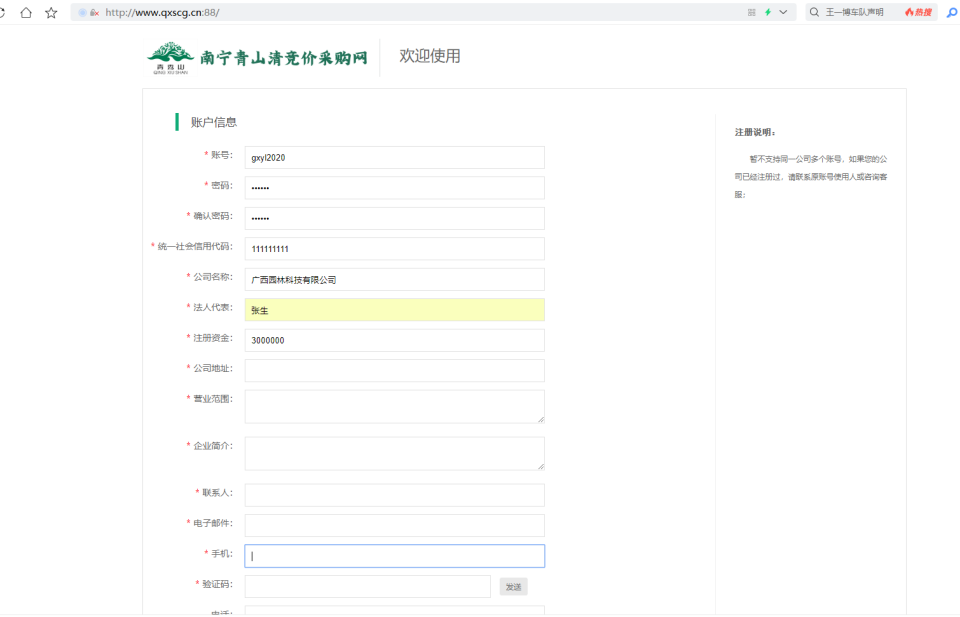The width and height of the screenshot is (960, 617).
Task: Bookmark this page with the star icon
Action: (51, 12)
